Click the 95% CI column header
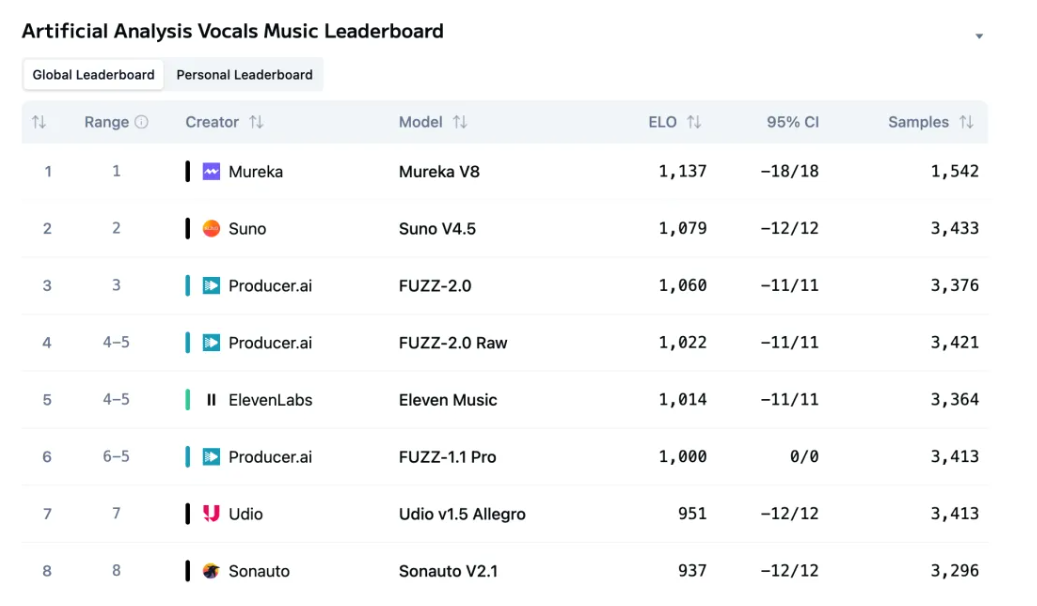 pyautogui.click(x=792, y=122)
